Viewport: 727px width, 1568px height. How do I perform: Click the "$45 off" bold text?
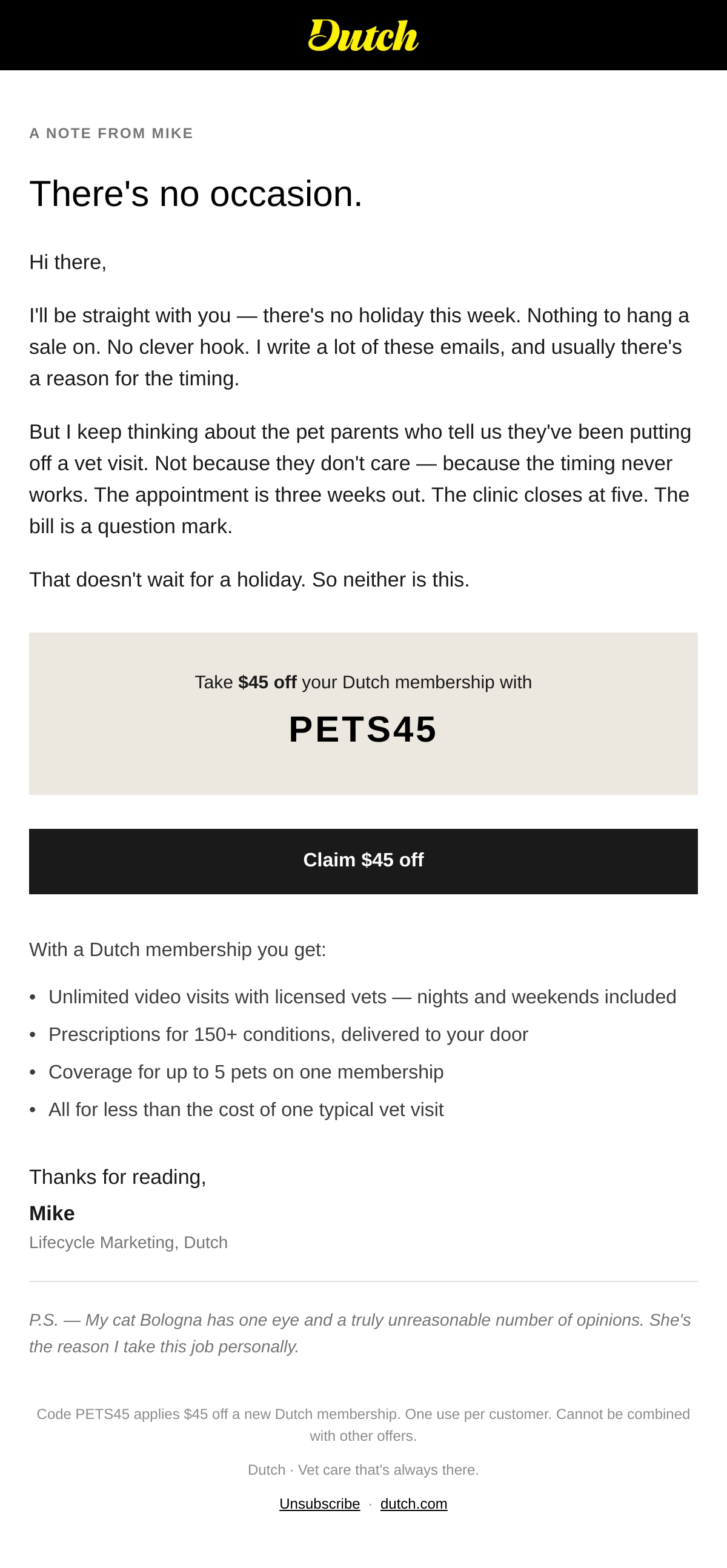tap(267, 682)
